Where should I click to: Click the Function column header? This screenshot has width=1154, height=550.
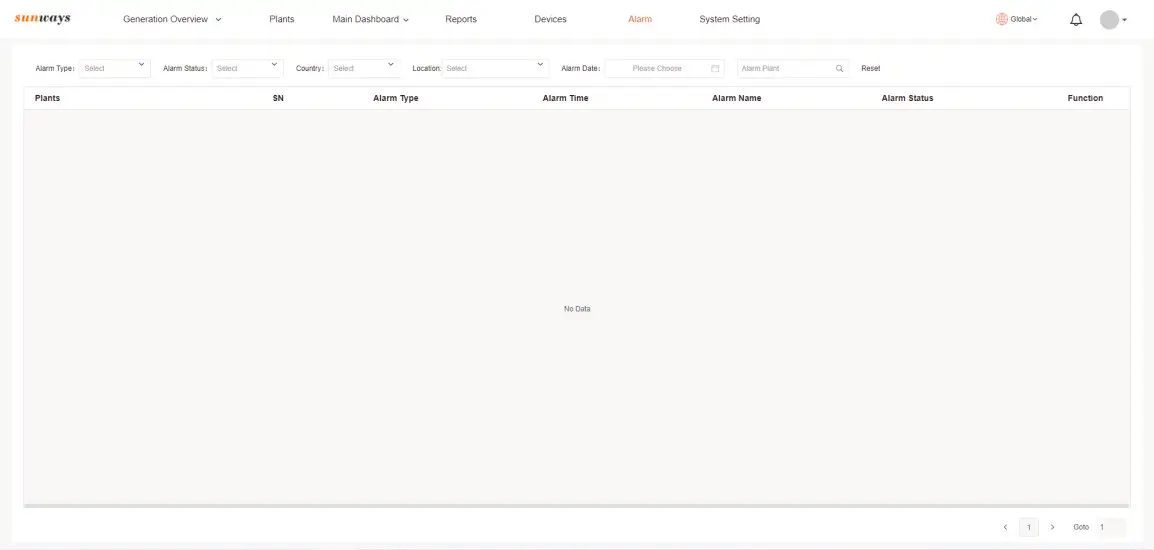1086,98
